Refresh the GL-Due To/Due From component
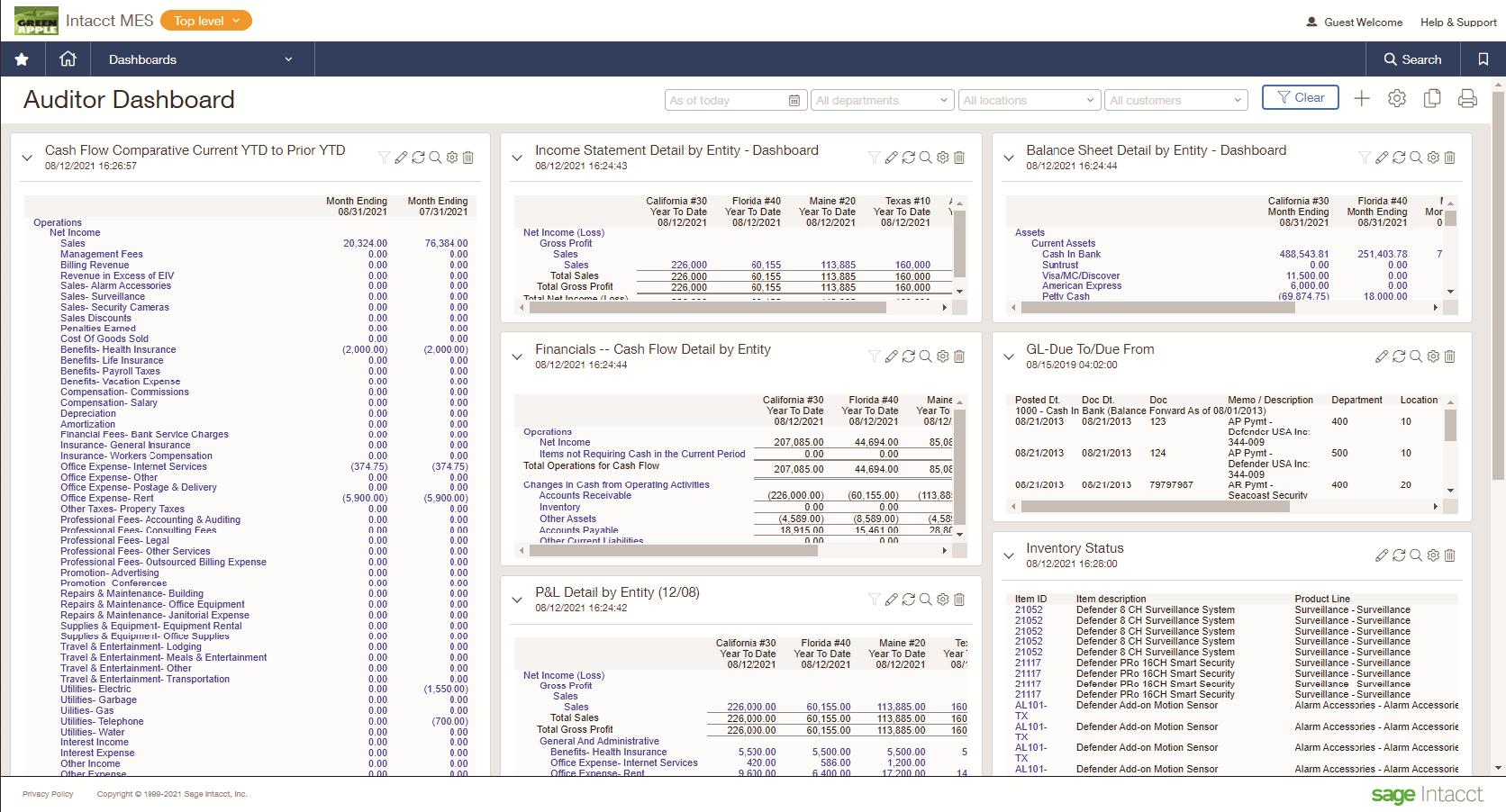Image resolution: width=1506 pixels, height=812 pixels. [x=1399, y=356]
